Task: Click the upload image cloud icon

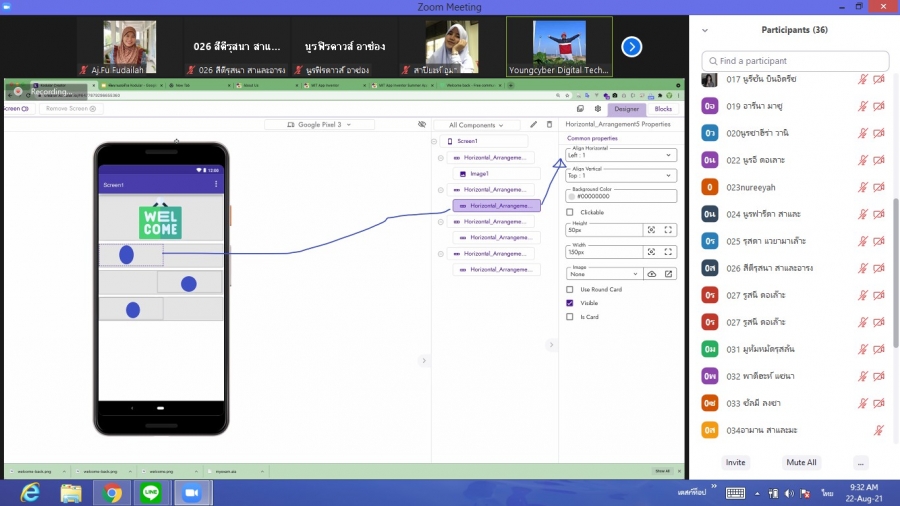Action: (x=652, y=273)
